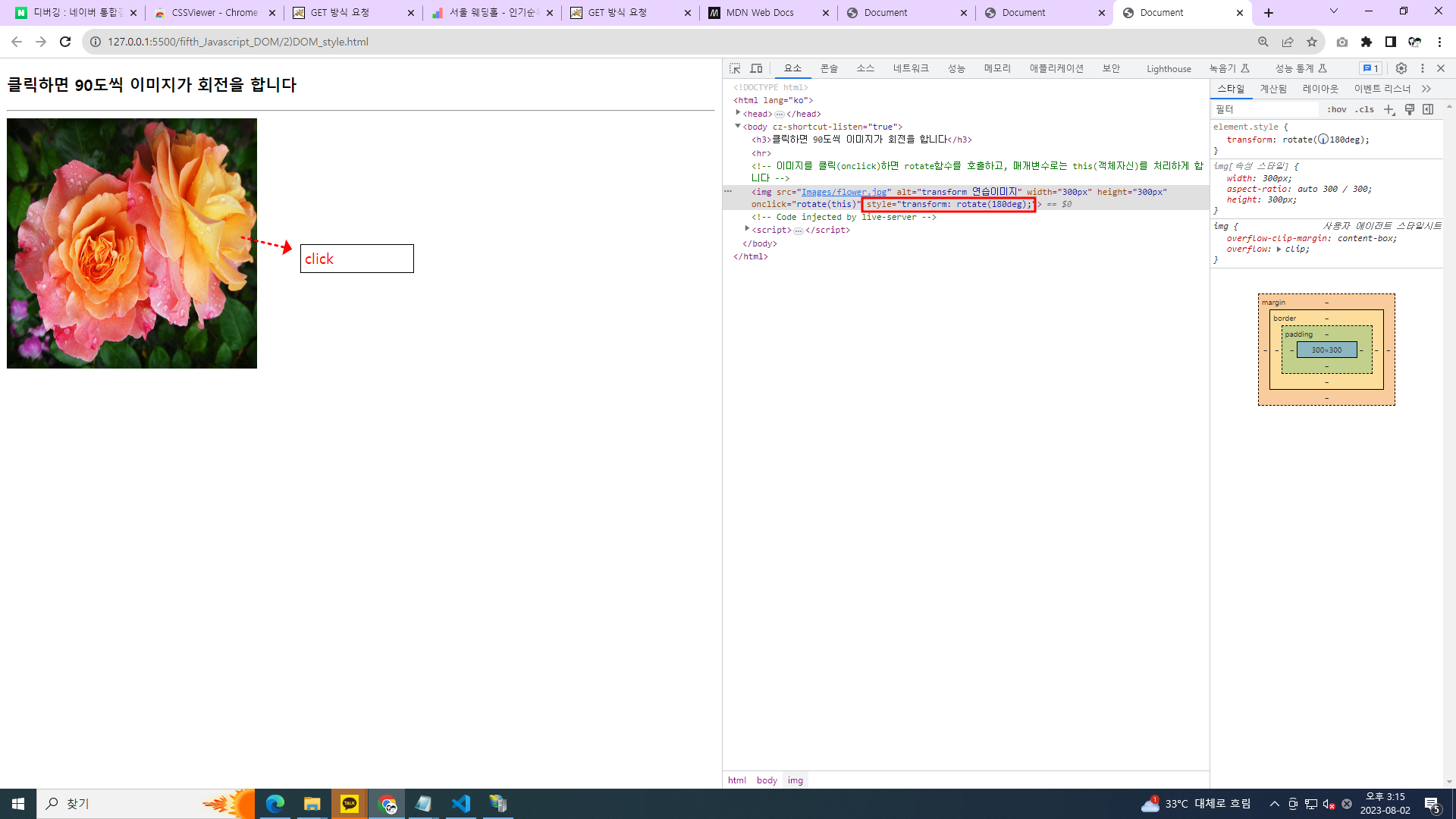Image resolution: width=1456 pixels, height=819 pixels.
Task: Toggle the .cls class editor button
Action: point(1365,110)
